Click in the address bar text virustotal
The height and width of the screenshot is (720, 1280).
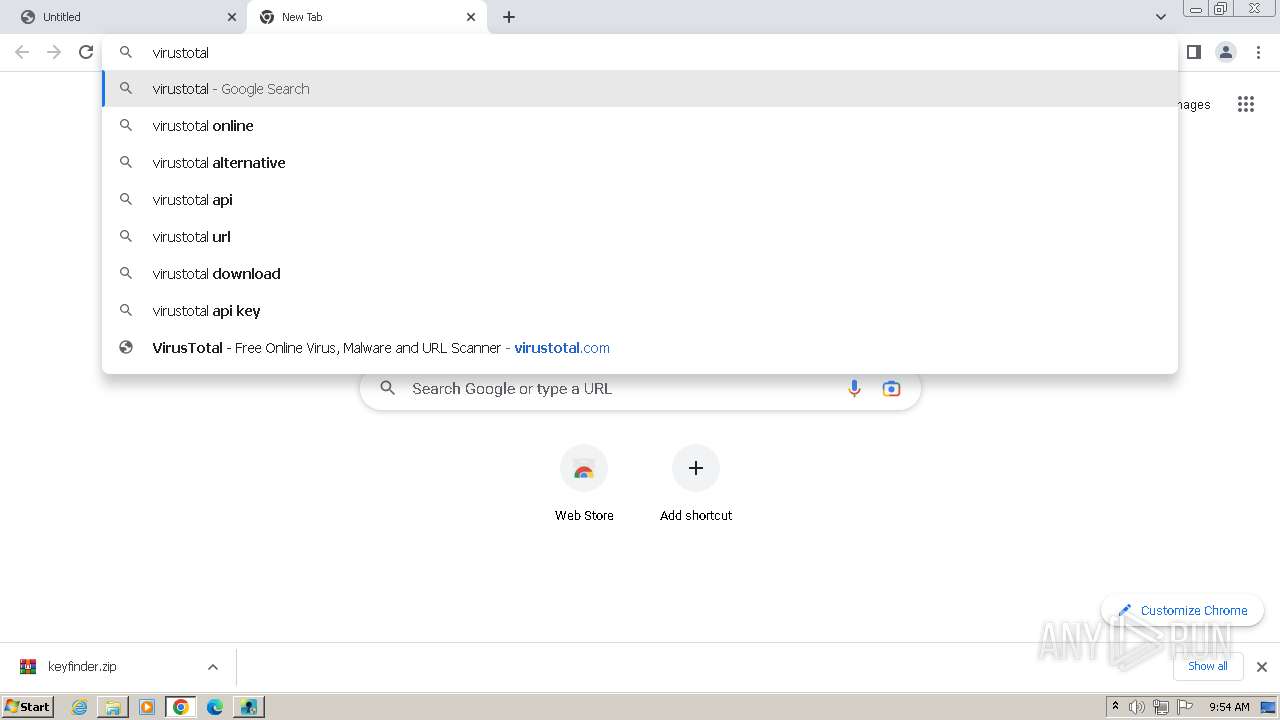click(180, 52)
